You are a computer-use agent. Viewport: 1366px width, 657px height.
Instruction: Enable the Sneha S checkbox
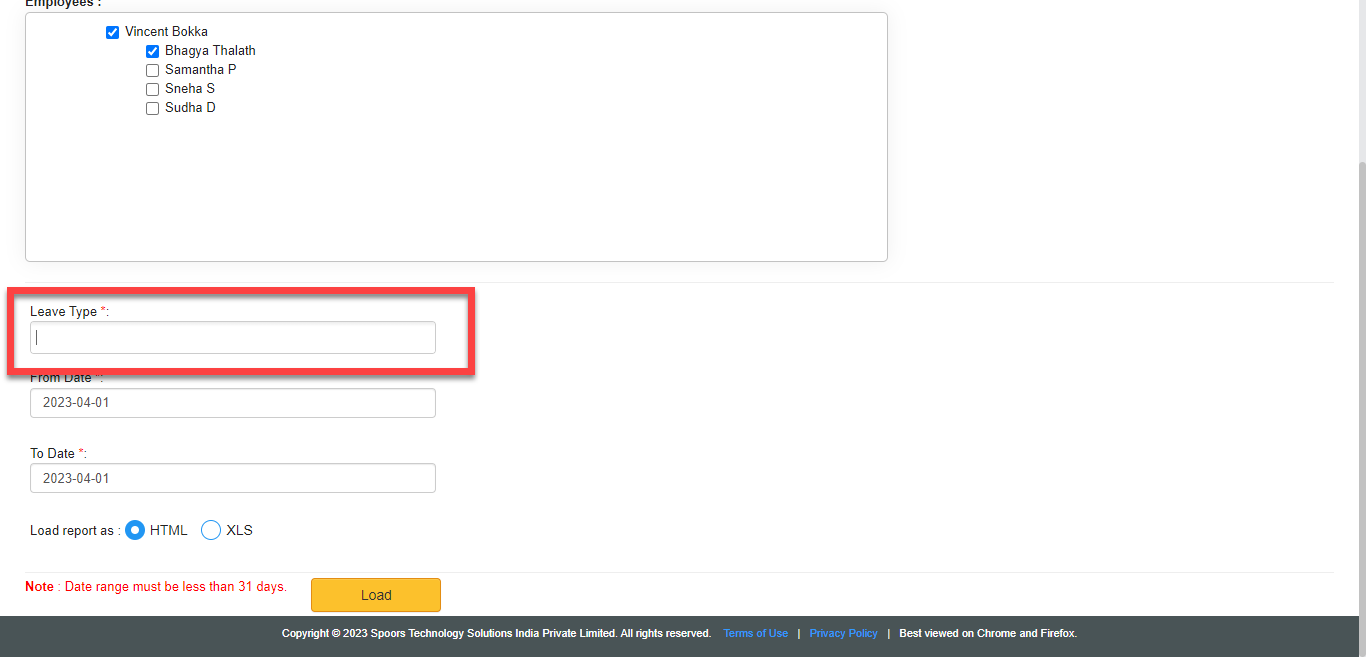[x=153, y=89]
